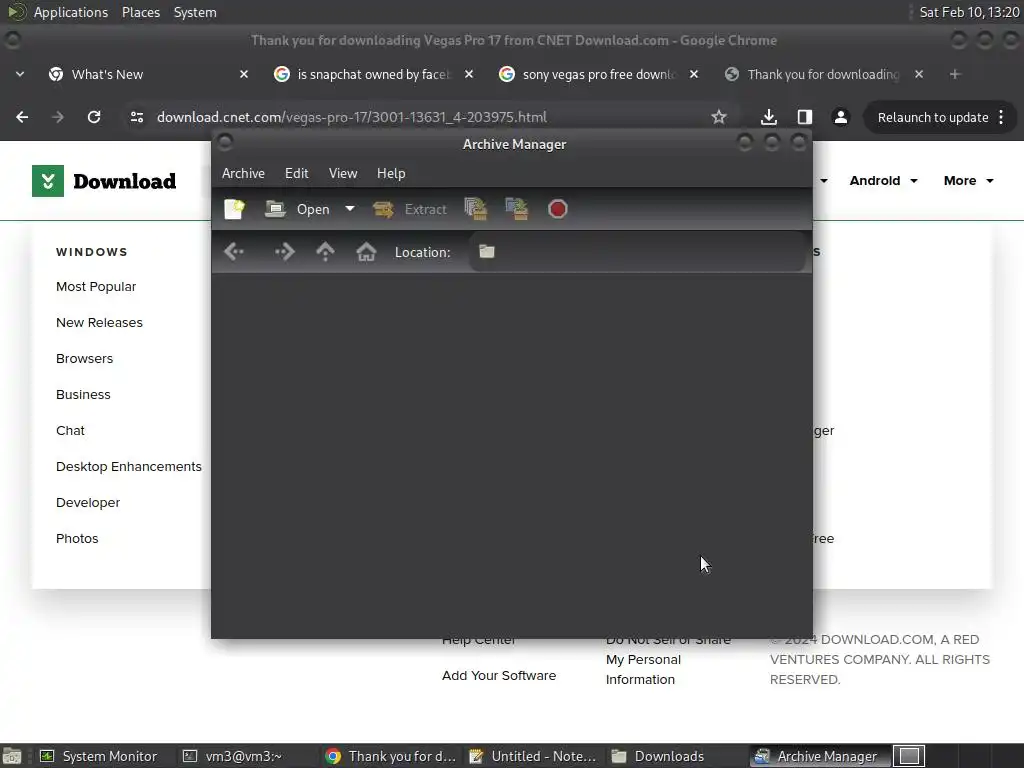Go to home location in Archive Manager
This screenshot has width=1024, height=768.
[366, 251]
